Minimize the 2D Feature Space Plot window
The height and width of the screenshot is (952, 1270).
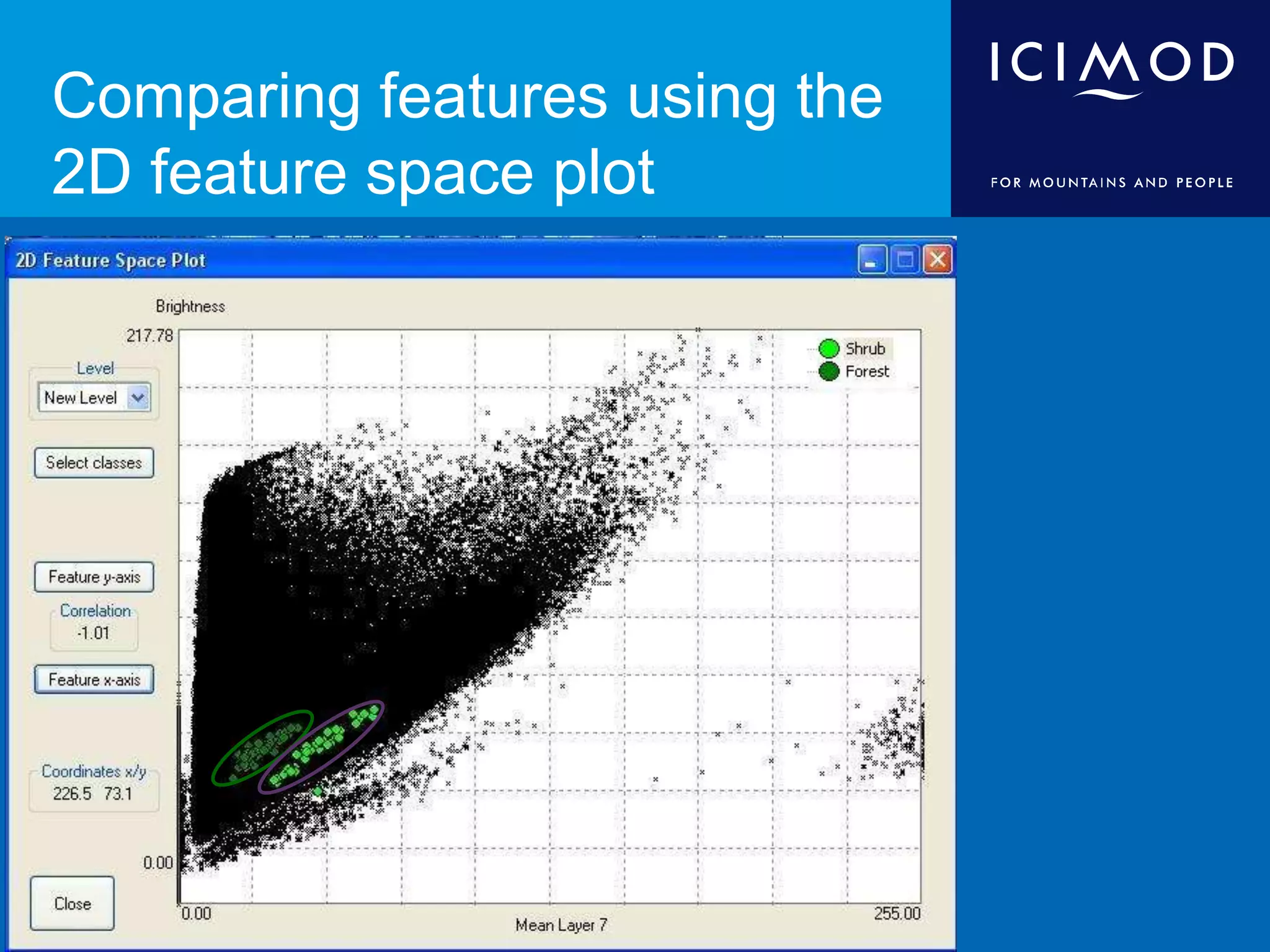pos(871,260)
